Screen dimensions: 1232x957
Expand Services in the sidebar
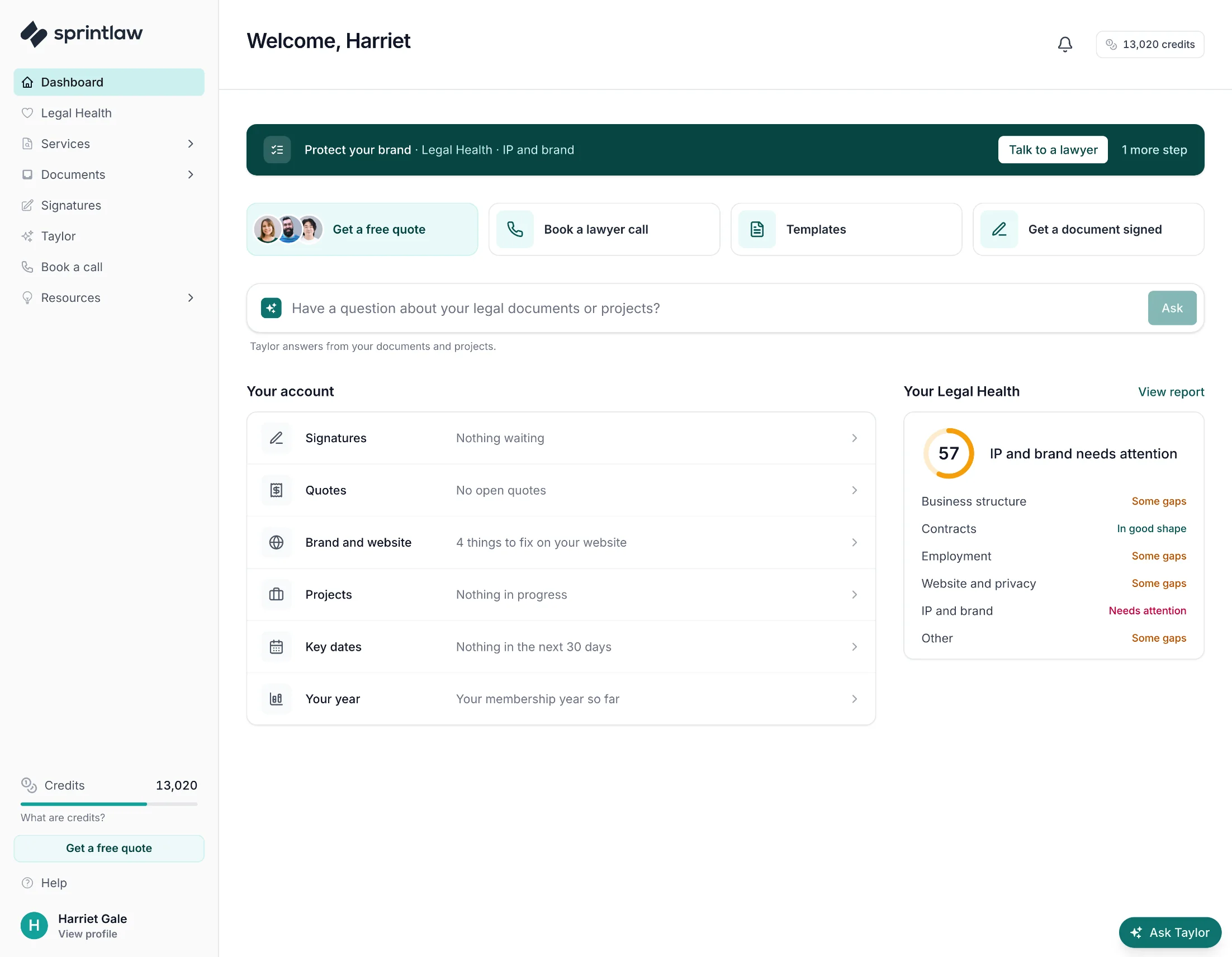(x=109, y=144)
